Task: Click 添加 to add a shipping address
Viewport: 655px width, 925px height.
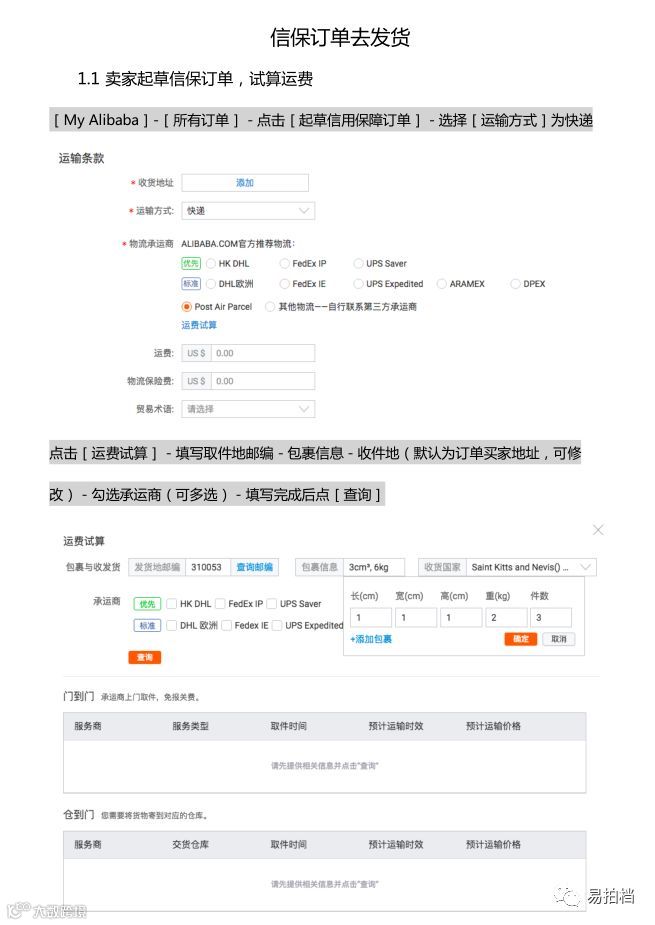Action: tap(245, 183)
